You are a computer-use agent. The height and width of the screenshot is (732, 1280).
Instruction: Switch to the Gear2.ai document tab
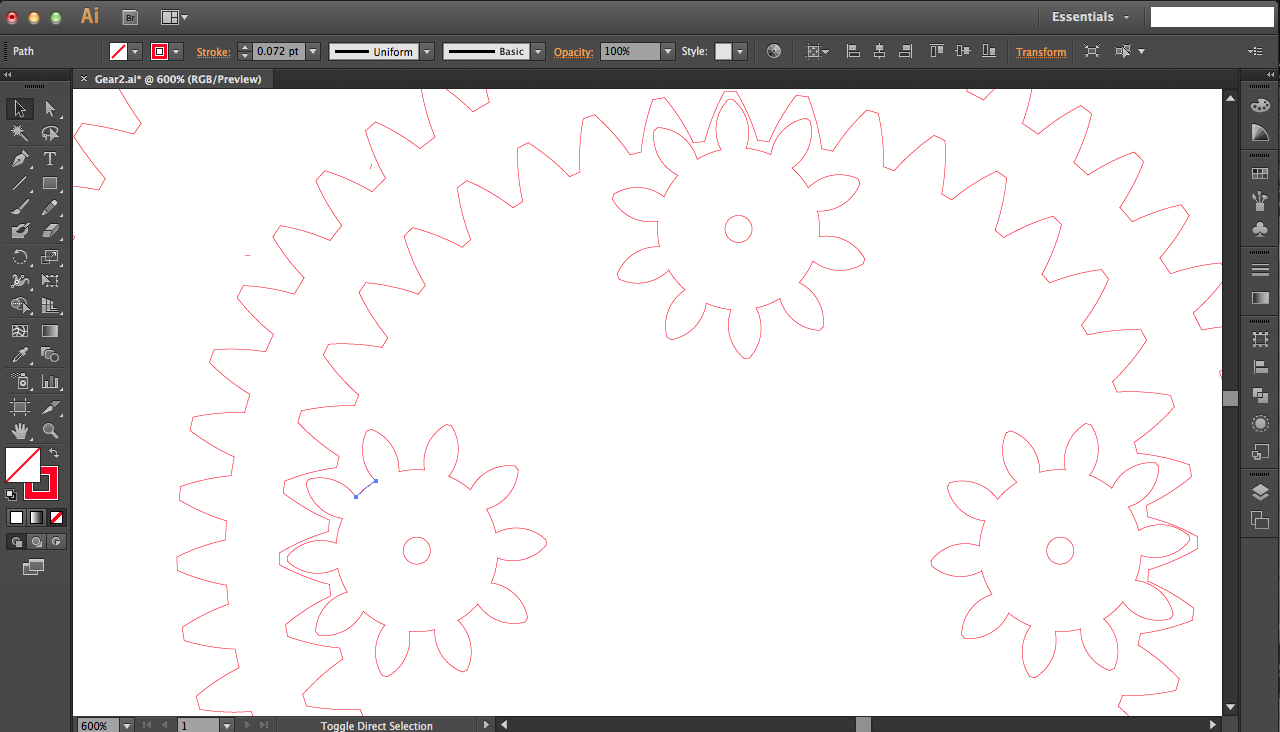[x=178, y=79]
